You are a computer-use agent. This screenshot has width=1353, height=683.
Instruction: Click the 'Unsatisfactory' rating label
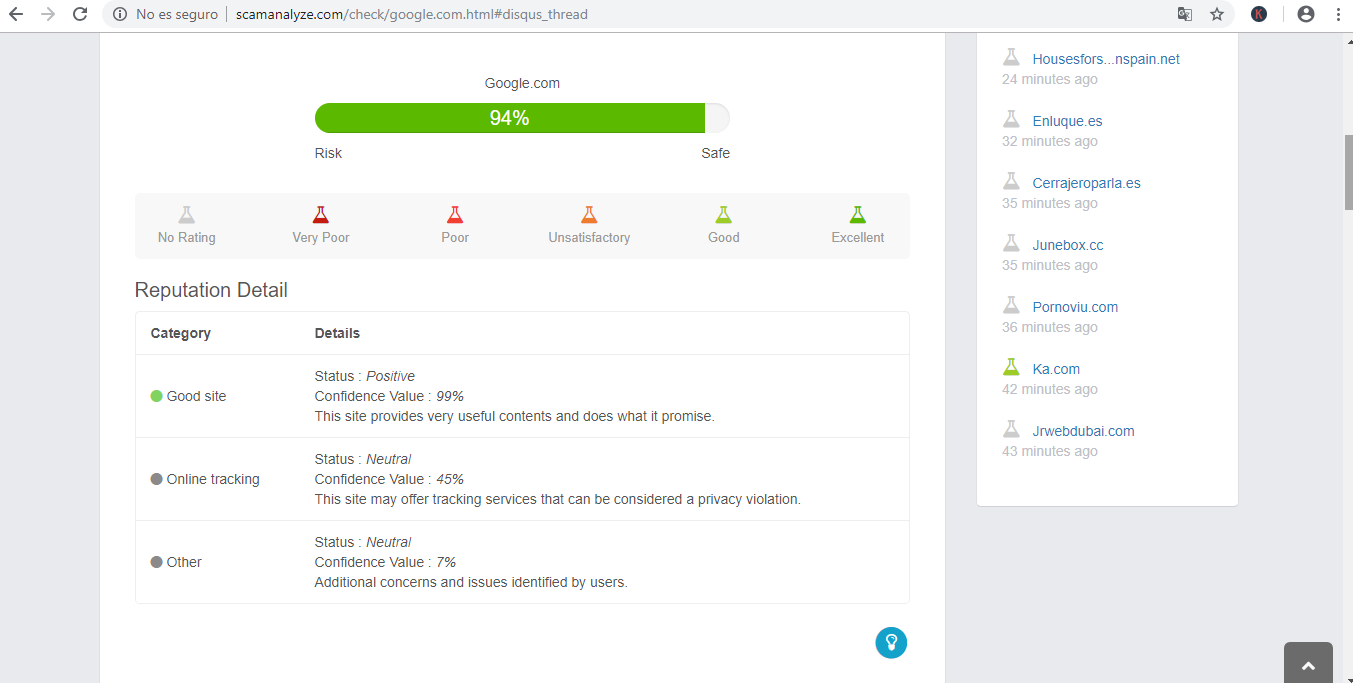(589, 237)
